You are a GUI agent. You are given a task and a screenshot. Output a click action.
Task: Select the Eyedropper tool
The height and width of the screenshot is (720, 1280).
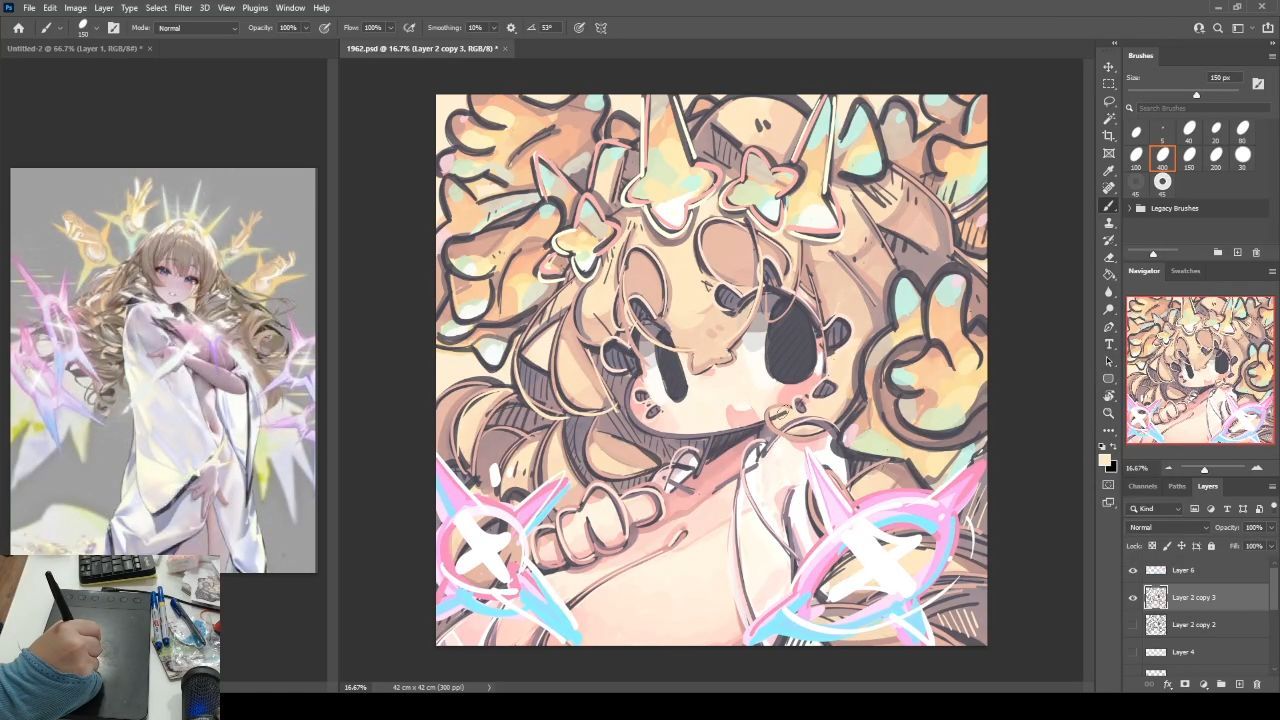1108,170
